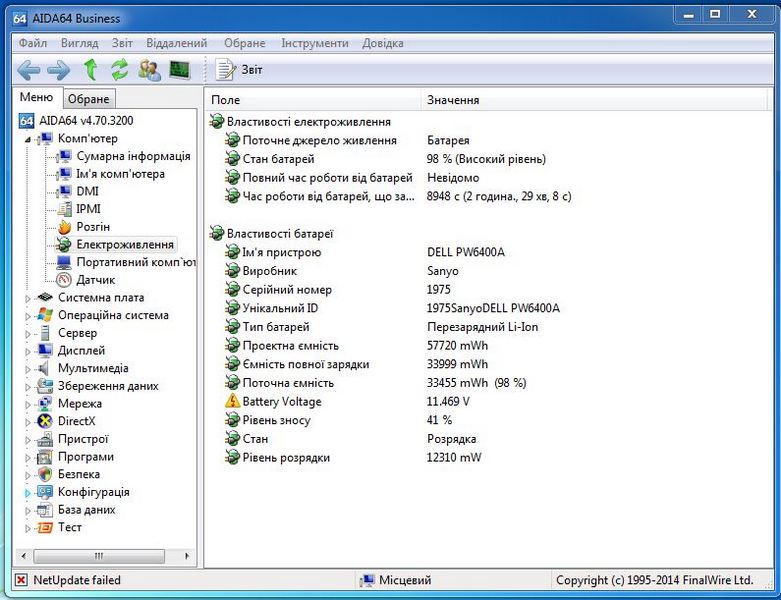Click the Звіт report toolbar button
This screenshot has height=600, width=781.
241,70
